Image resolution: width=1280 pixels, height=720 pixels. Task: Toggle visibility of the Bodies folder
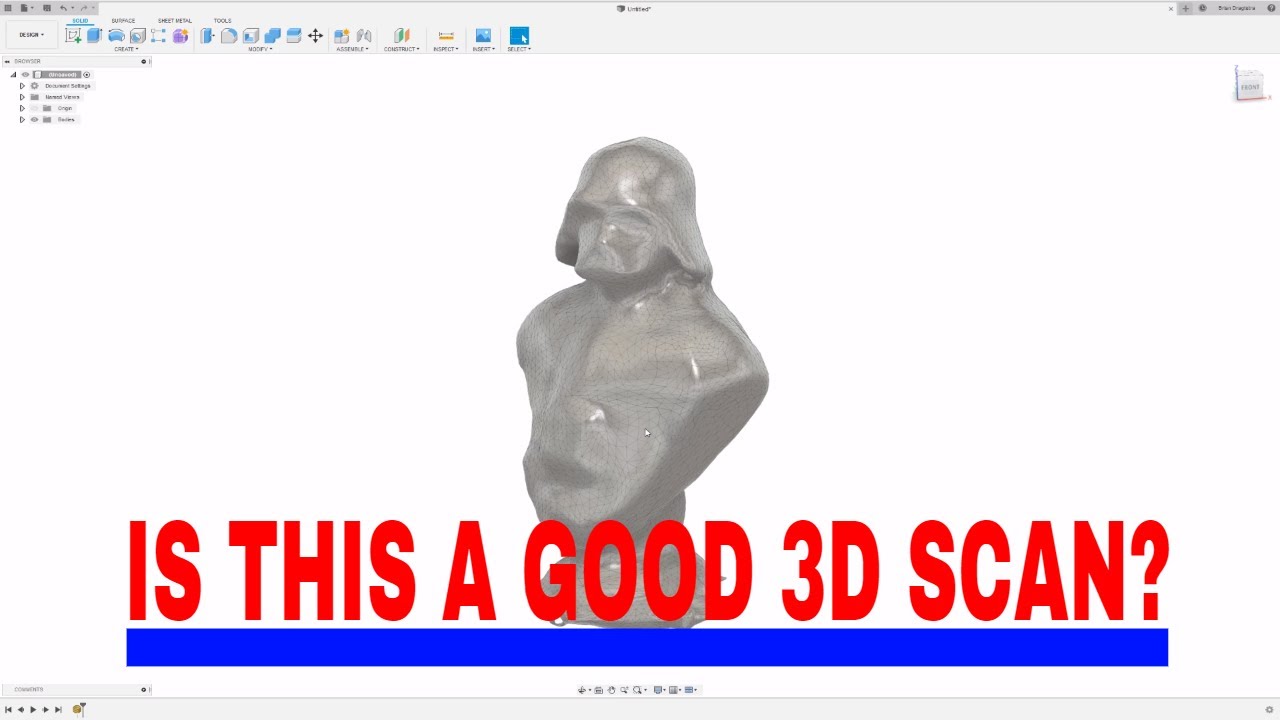coord(34,119)
